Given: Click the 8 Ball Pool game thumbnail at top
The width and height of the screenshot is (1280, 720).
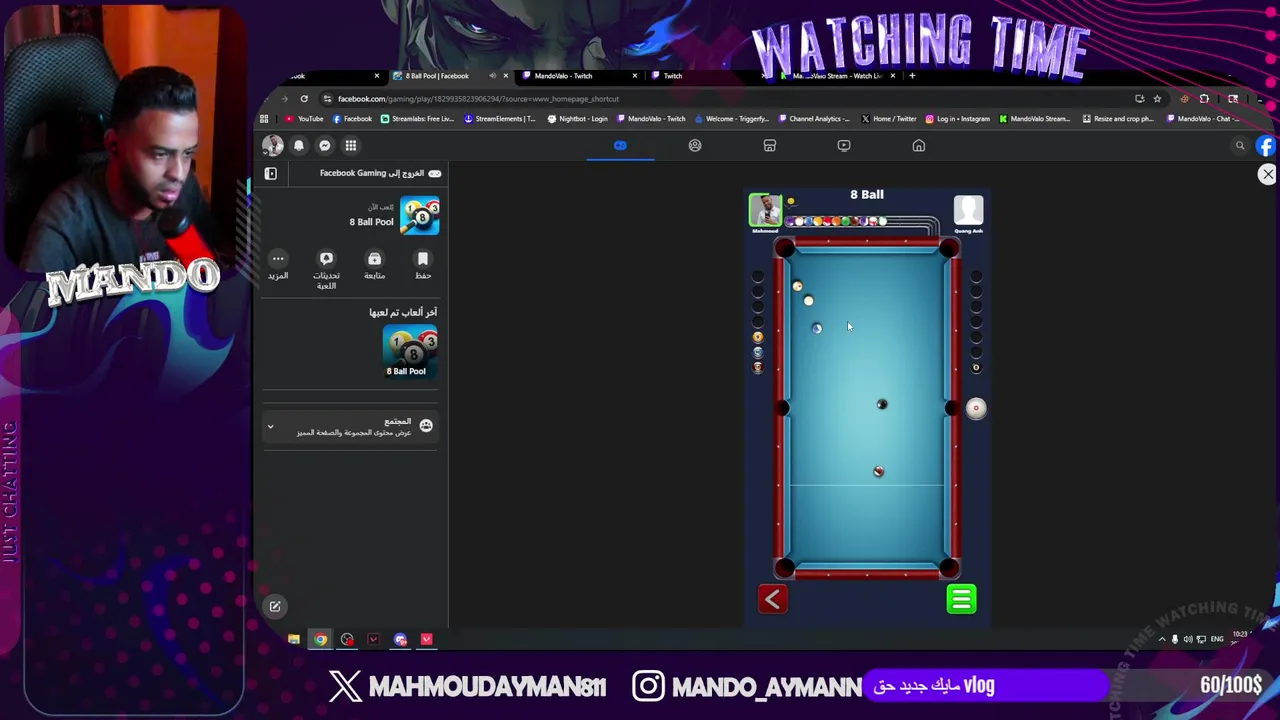Looking at the screenshot, I should click(420, 217).
